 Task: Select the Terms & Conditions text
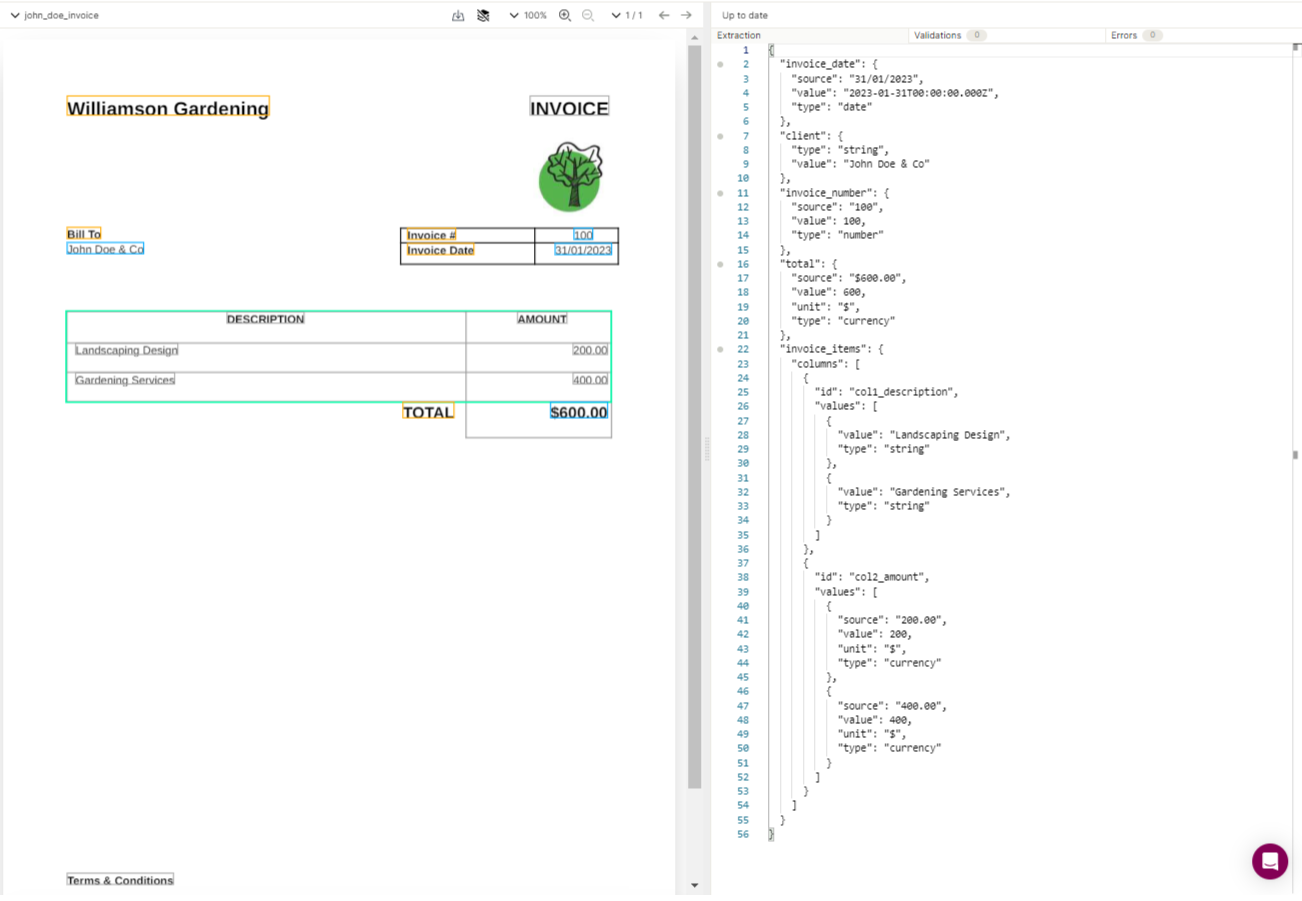coord(120,880)
